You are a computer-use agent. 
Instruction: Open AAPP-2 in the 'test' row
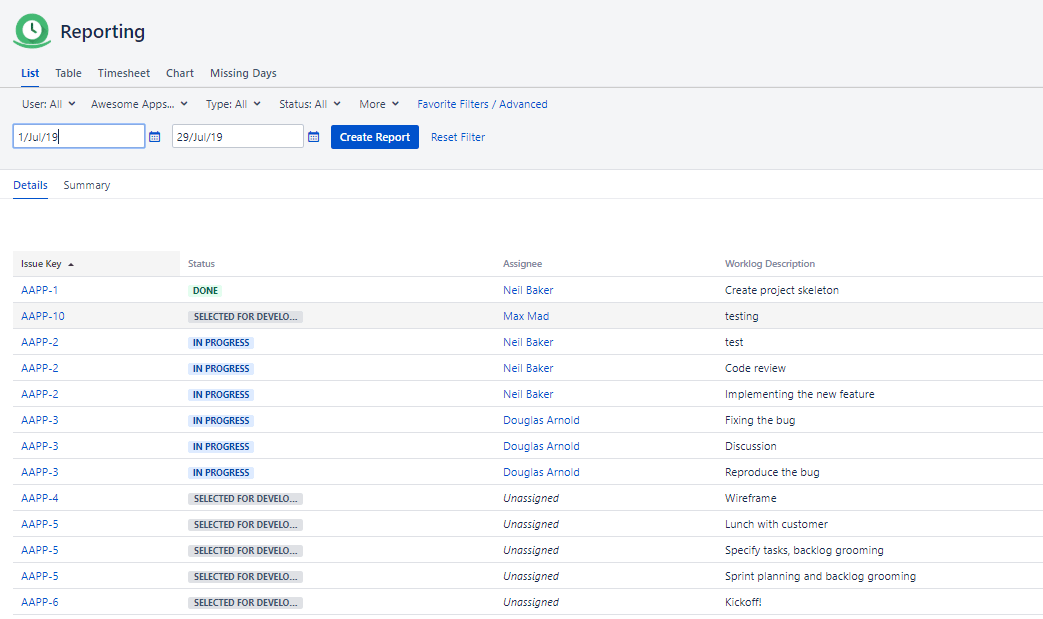[39, 342]
